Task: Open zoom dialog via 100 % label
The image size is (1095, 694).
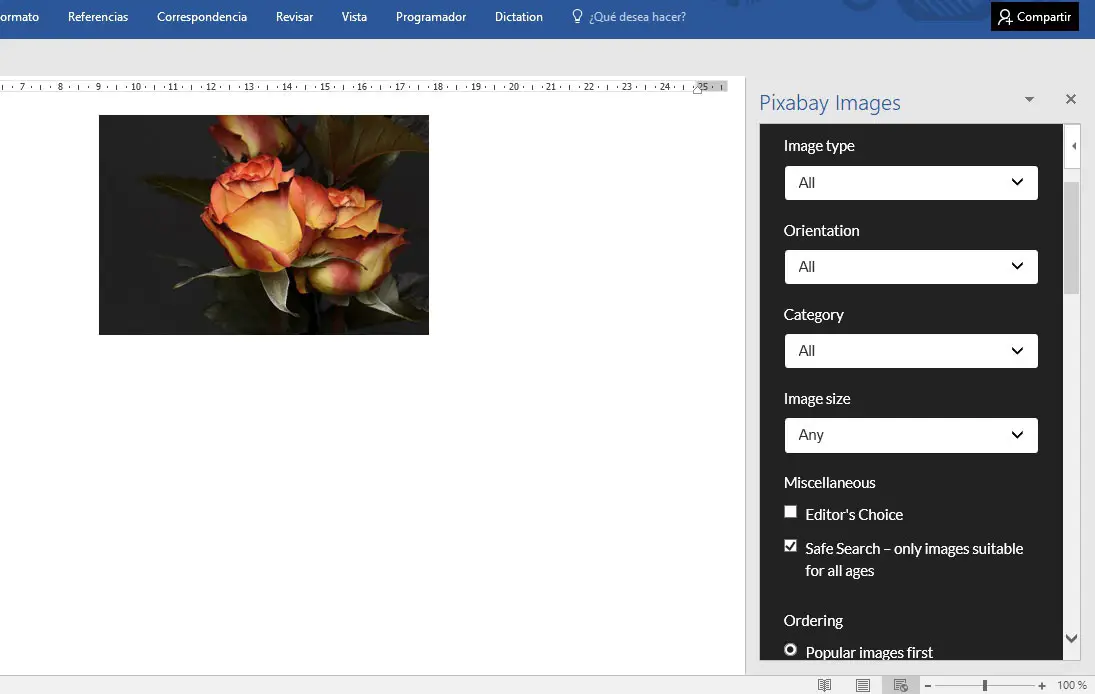Action: pyautogui.click(x=1071, y=686)
